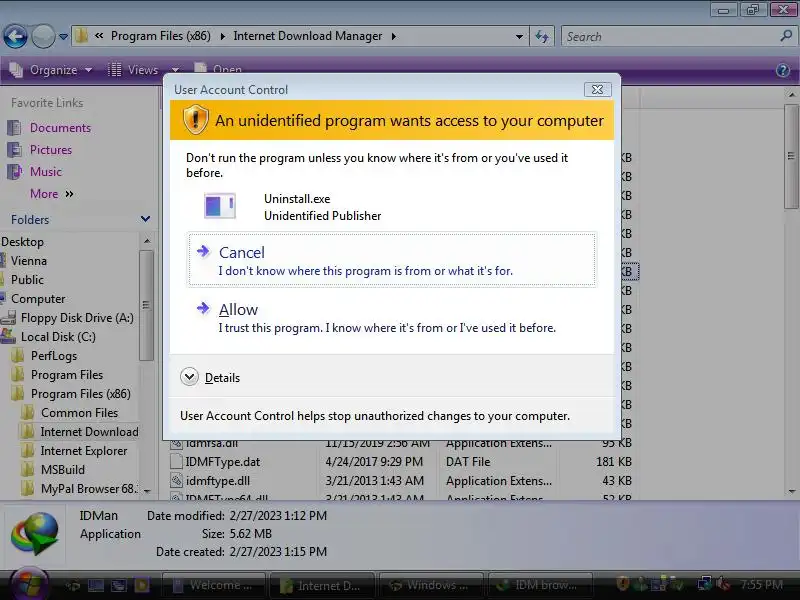
Task: Click the search magnifier icon
Action: click(x=786, y=36)
